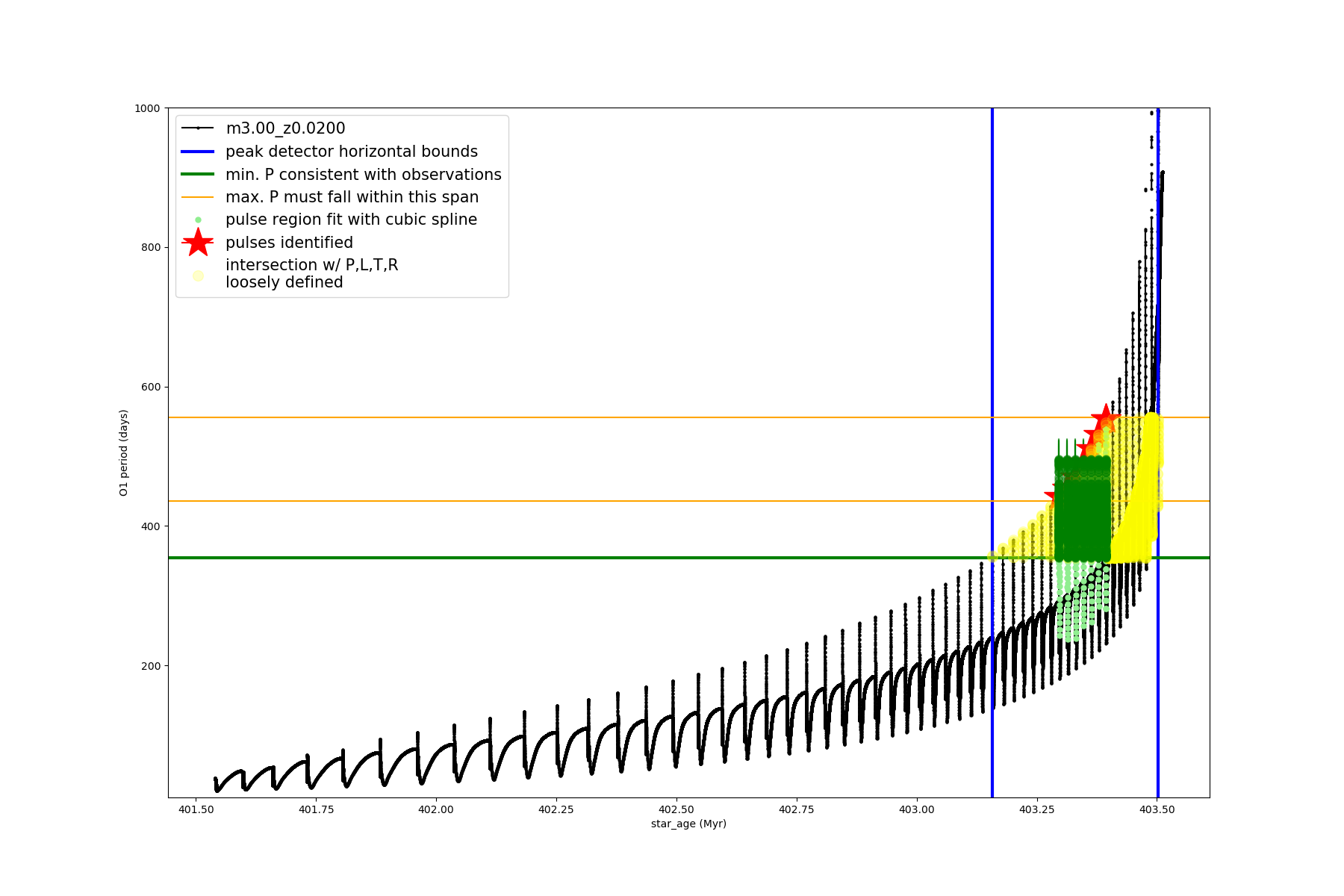
Task: Click 'min. P consistent with observations' legend label
Action: pyautogui.click(x=363, y=175)
